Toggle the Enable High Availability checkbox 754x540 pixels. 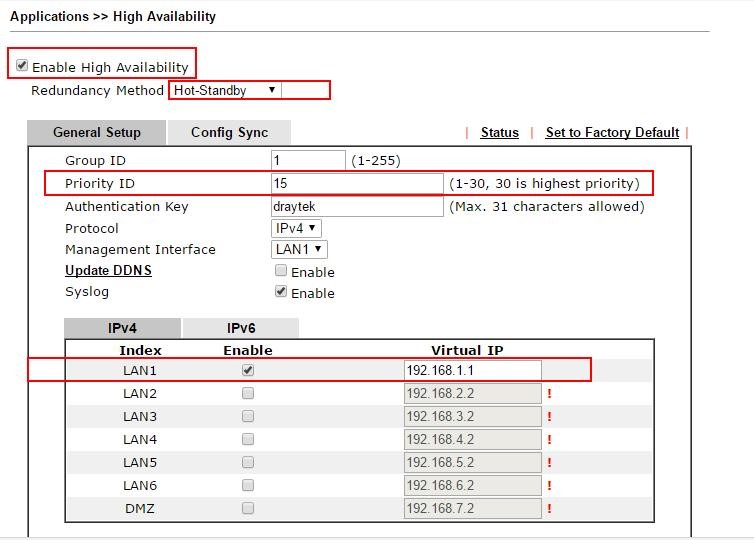(22, 66)
